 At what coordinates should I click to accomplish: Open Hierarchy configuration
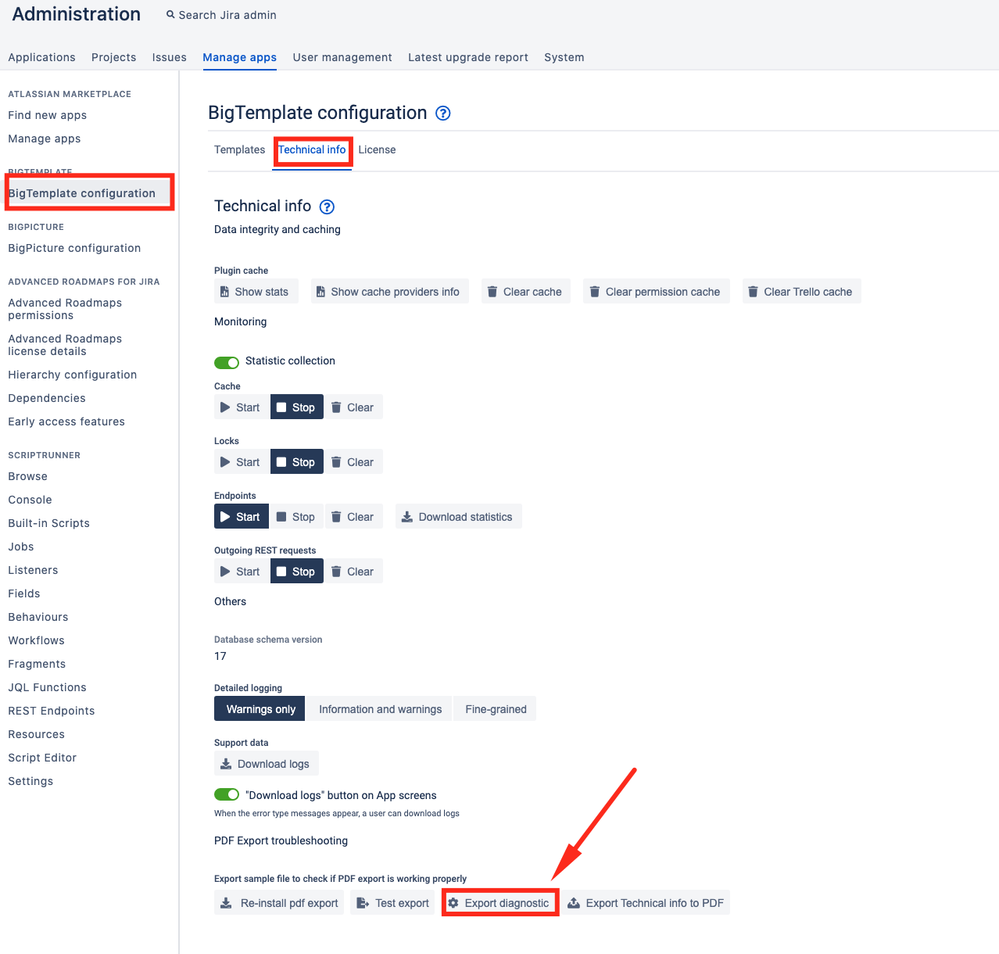pyautogui.click(x=72, y=375)
